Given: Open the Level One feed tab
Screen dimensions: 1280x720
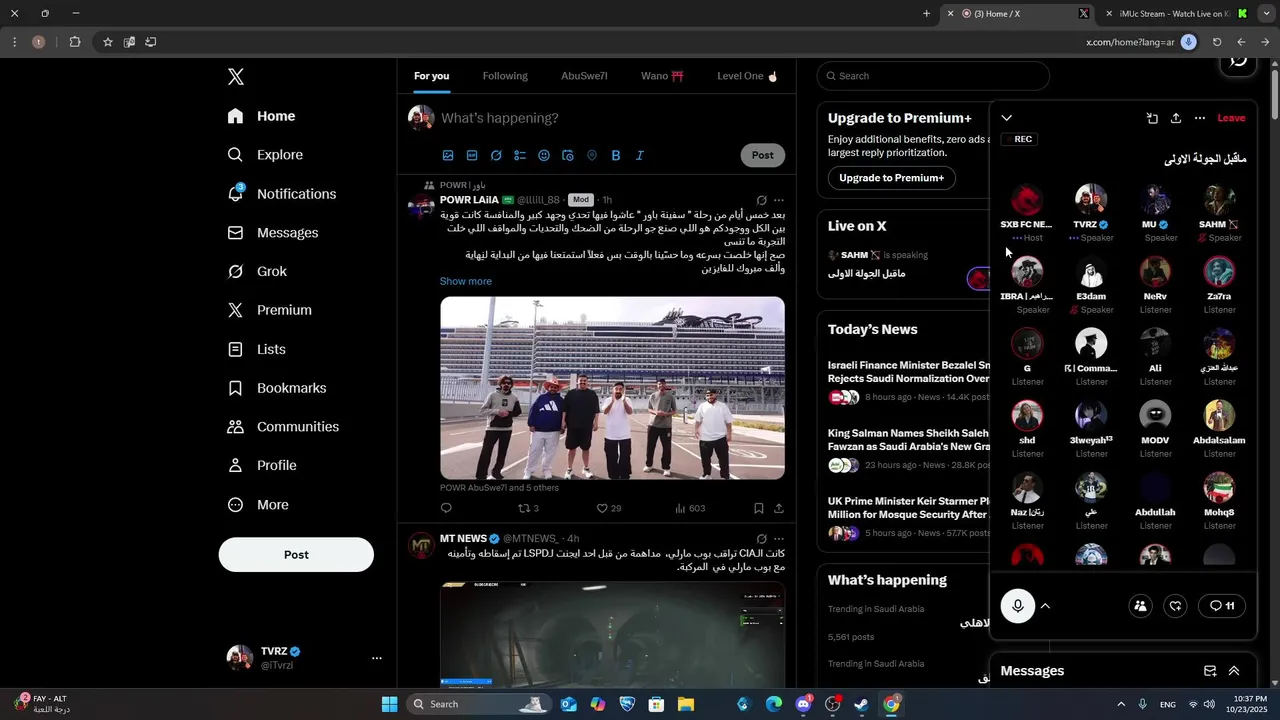Looking at the screenshot, I should tap(747, 76).
